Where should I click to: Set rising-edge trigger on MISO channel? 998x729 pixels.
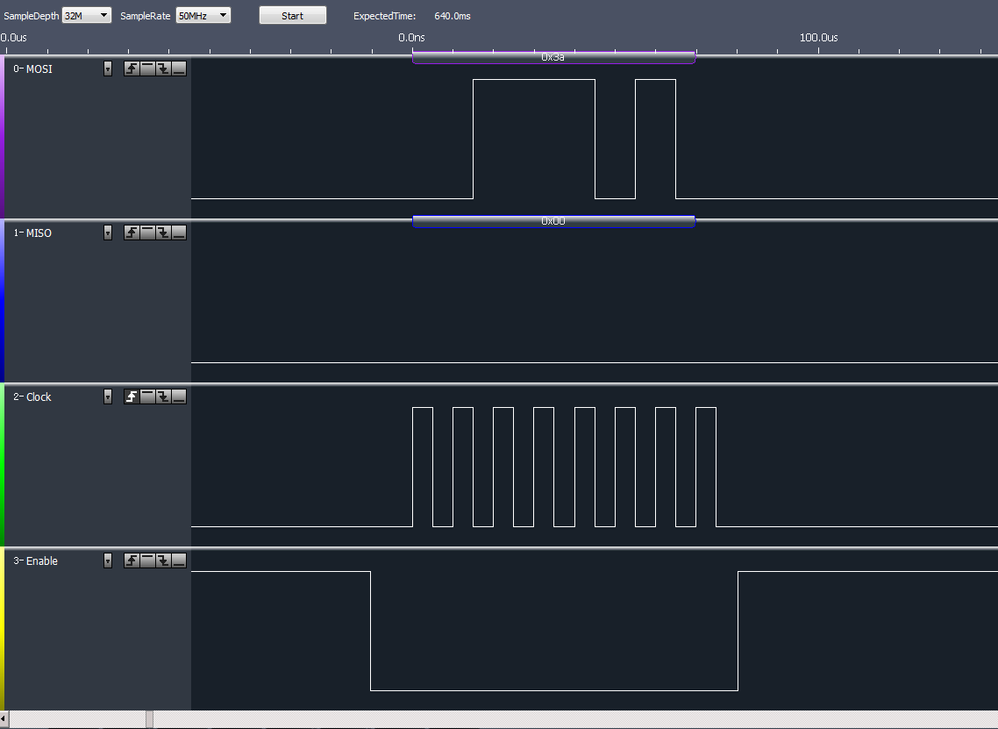pyautogui.click(x=131, y=232)
